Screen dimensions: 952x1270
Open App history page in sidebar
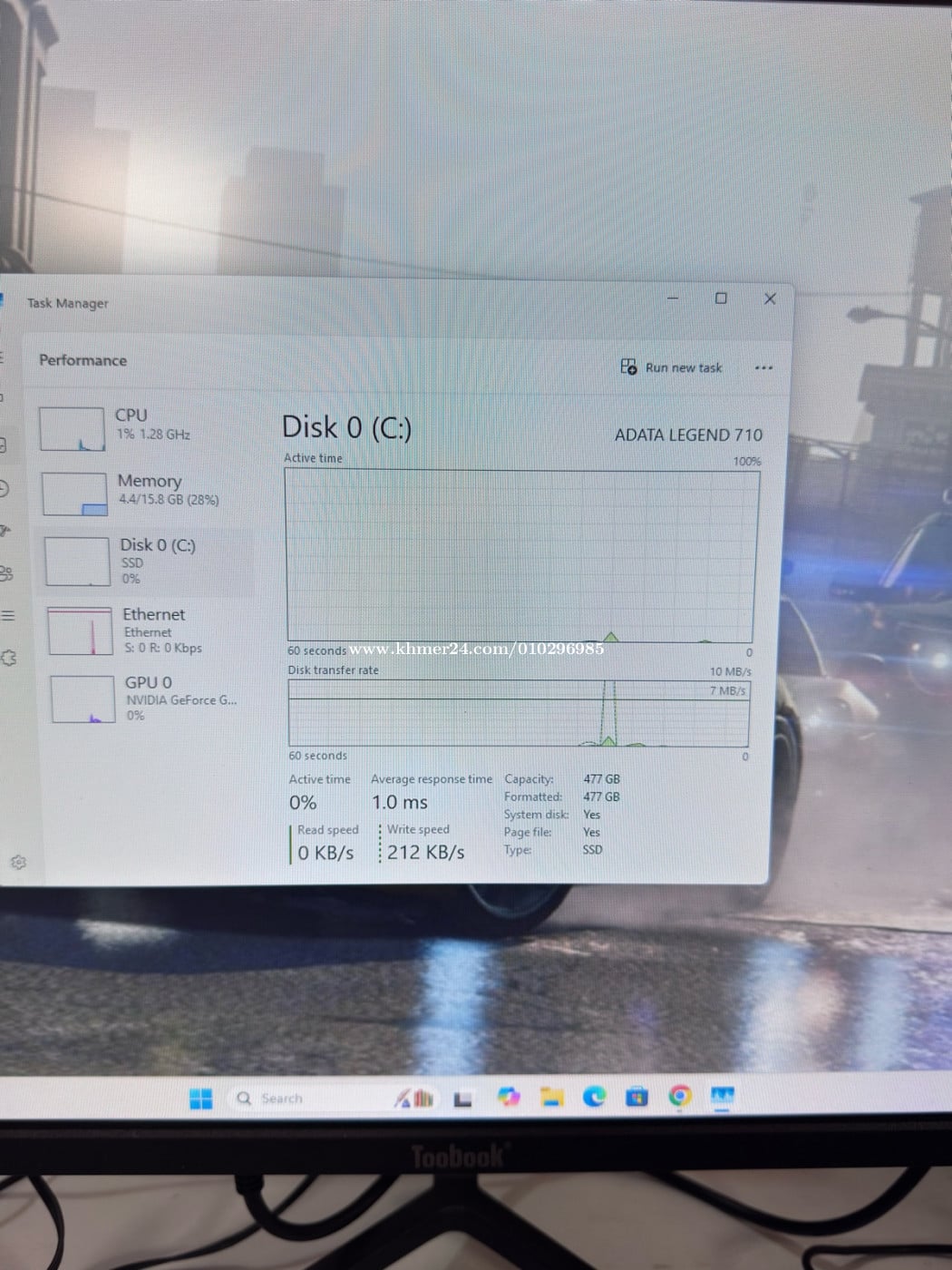click(4, 489)
